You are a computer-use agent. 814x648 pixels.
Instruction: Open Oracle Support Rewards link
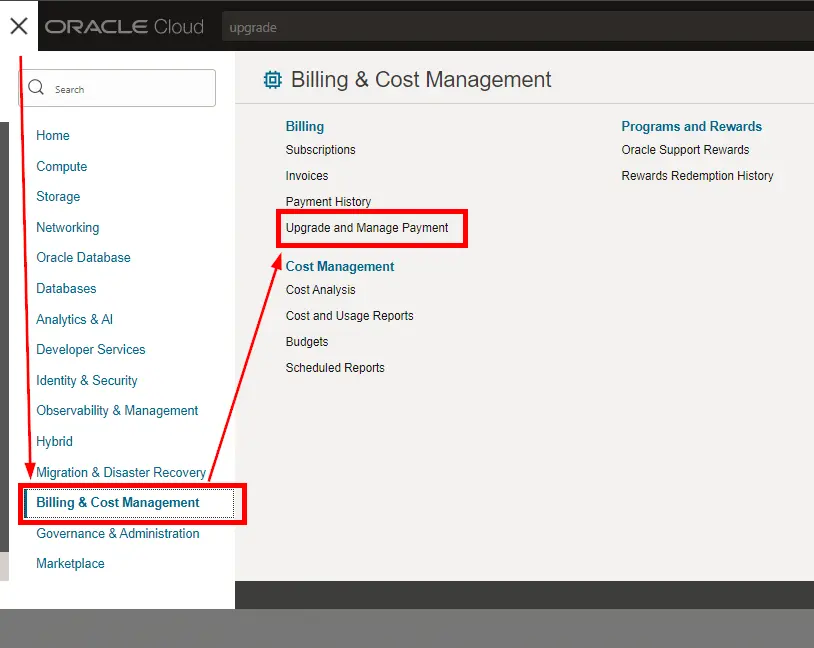(685, 150)
